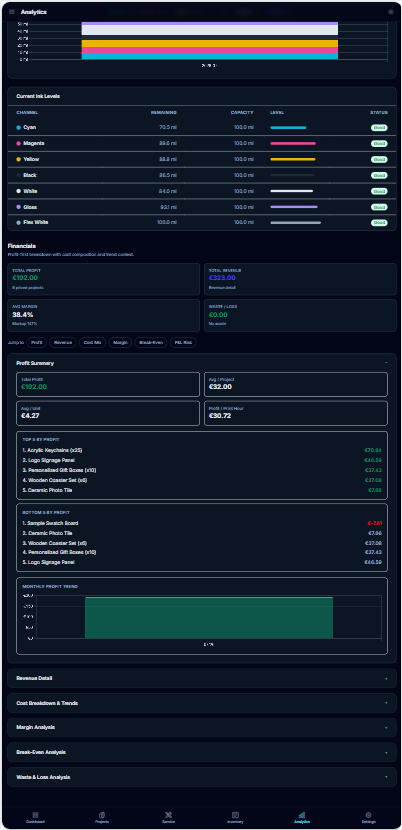The width and height of the screenshot is (402, 830).
Task: Click the White channel dot
Action: (19, 191)
